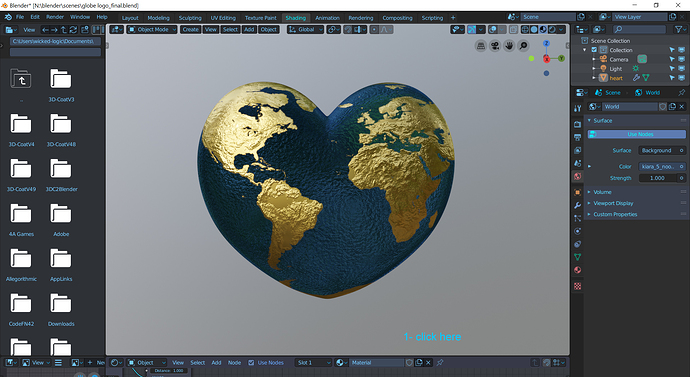Screen dimensions: 690x377
Task: Click the zoom magnifier icon in viewport
Action: [523, 46]
